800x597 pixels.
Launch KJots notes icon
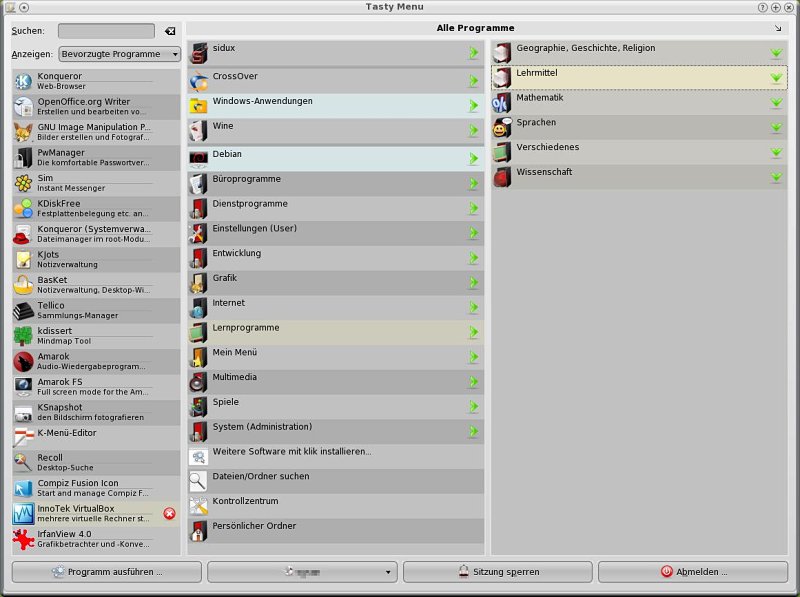coord(23,260)
